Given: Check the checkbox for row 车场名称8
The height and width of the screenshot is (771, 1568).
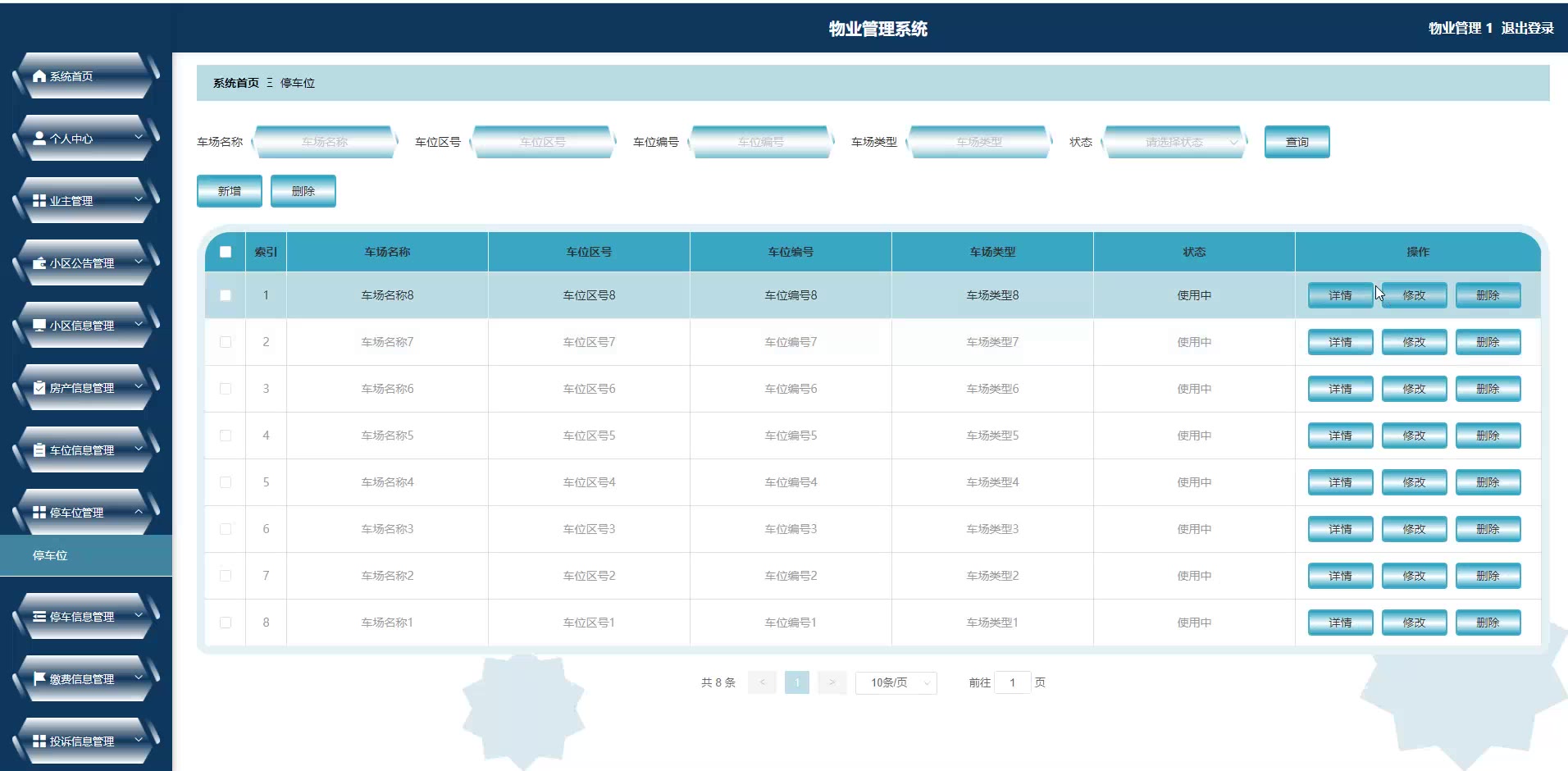Looking at the screenshot, I should click(226, 295).
